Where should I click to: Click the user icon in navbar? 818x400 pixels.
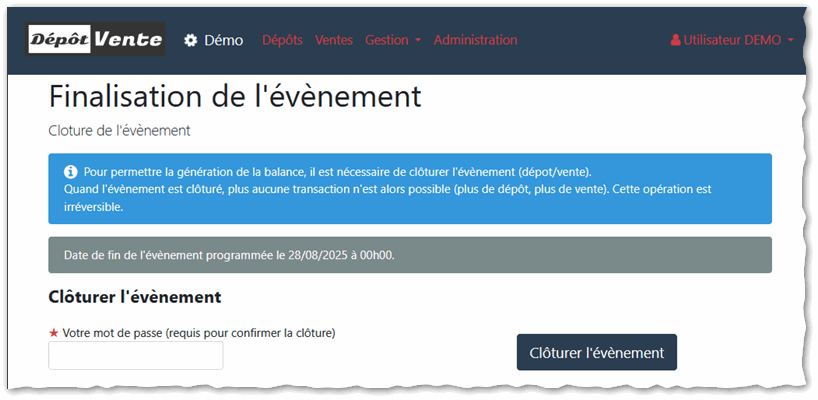pyautogui.click(x=676, y=41)
